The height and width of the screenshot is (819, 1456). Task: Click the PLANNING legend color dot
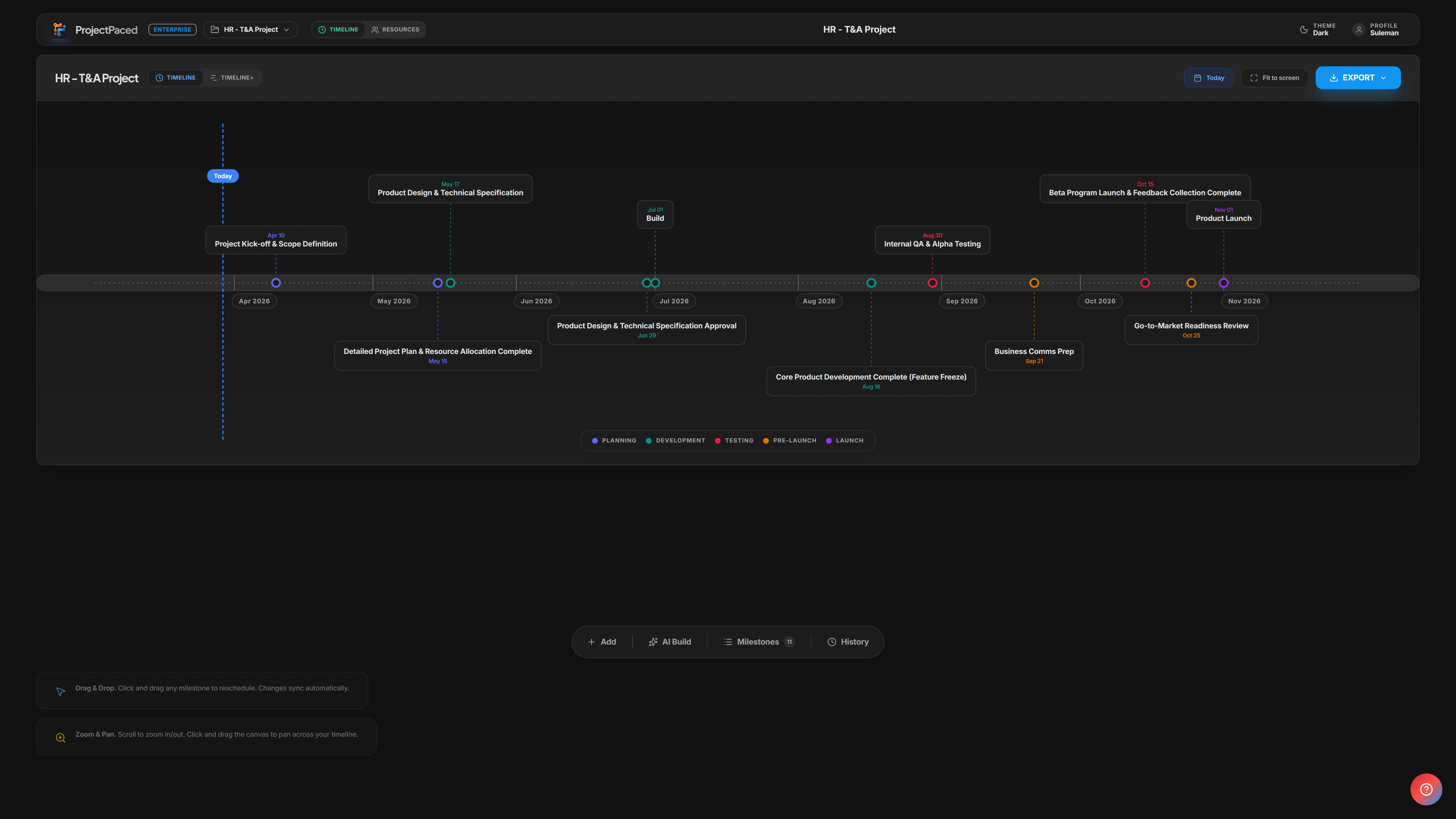pyautogui.click(x=595, y=441)
